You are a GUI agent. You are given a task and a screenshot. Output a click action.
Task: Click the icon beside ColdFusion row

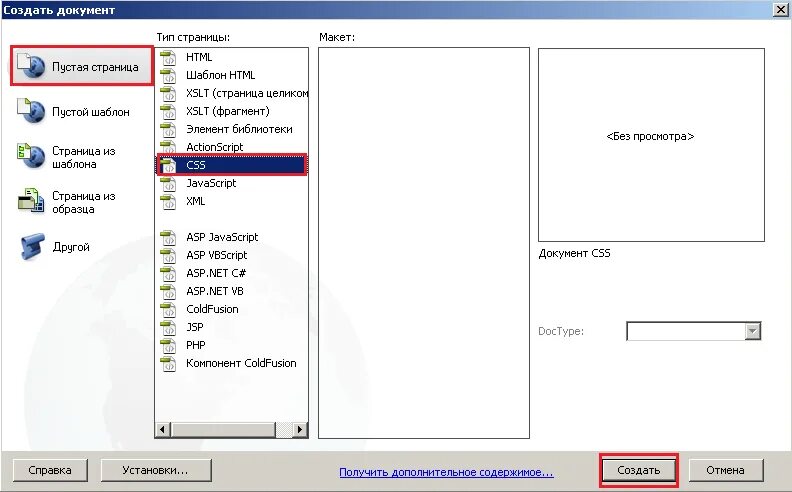pyautogui.click(x=168, y=309)
